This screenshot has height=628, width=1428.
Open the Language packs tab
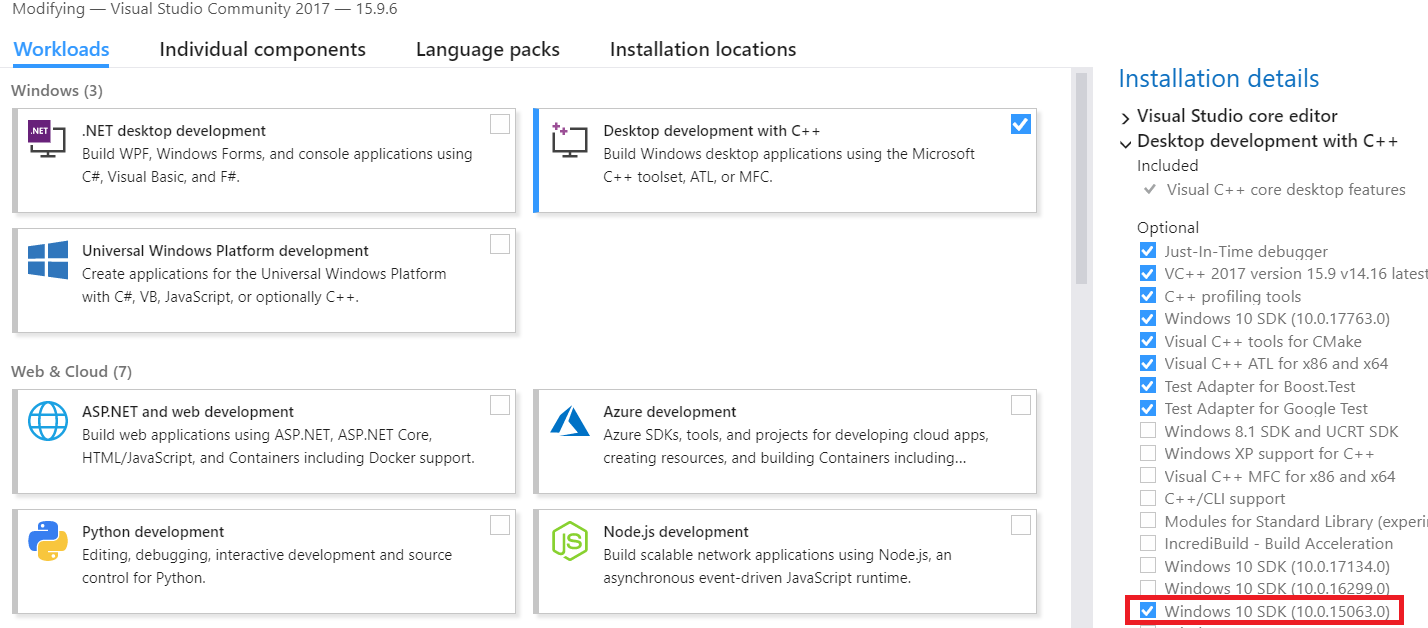click(x=487, y=49)
